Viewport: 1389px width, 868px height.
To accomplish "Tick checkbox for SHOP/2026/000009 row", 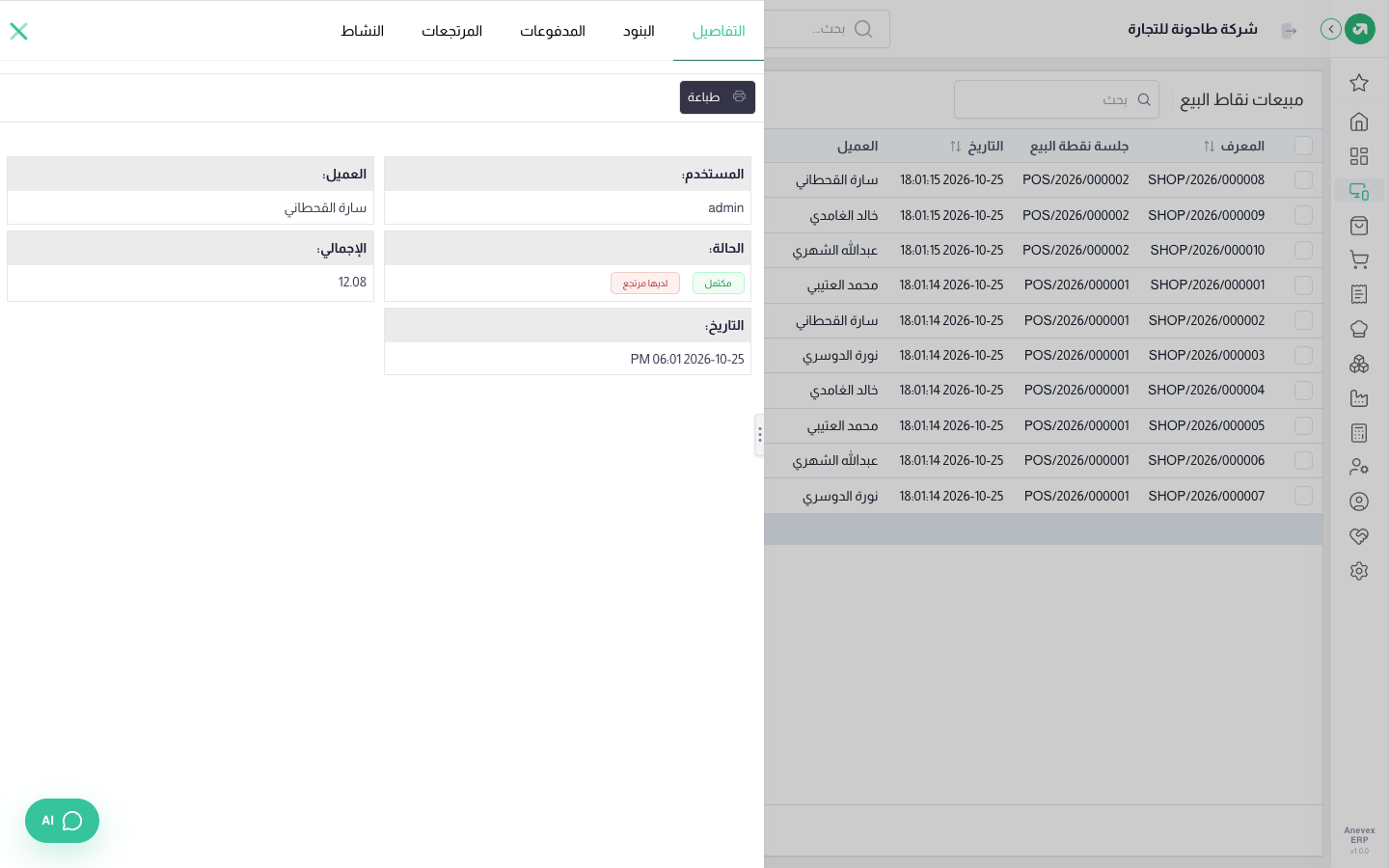I will (x=1303, y=215).
